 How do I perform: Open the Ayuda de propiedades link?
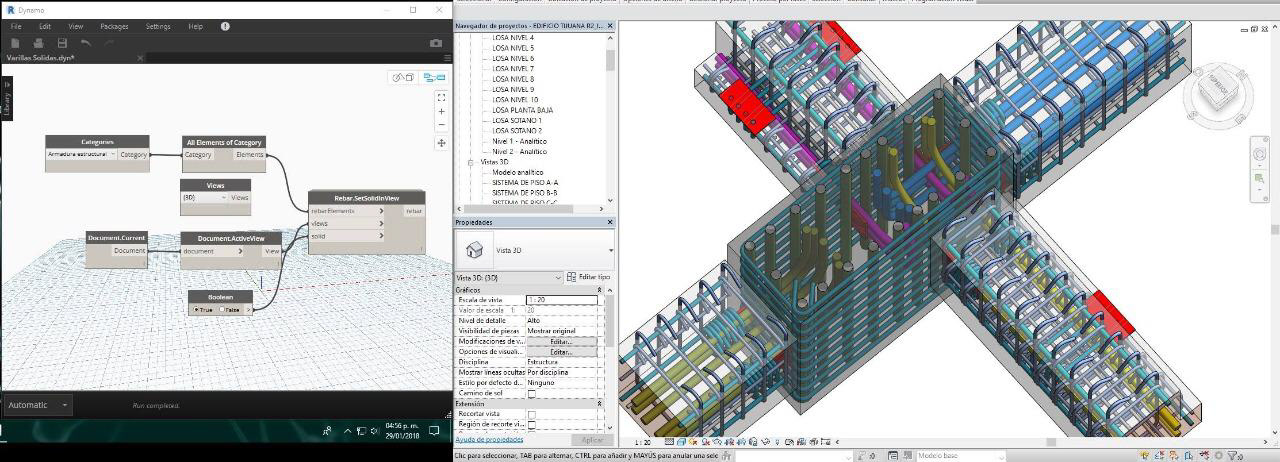(489, 439)
